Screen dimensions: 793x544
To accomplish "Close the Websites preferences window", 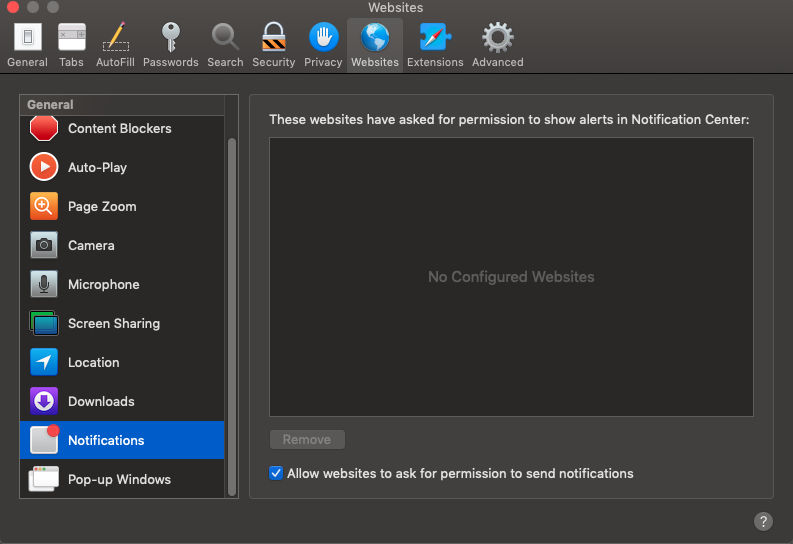I will coord(13,7).
